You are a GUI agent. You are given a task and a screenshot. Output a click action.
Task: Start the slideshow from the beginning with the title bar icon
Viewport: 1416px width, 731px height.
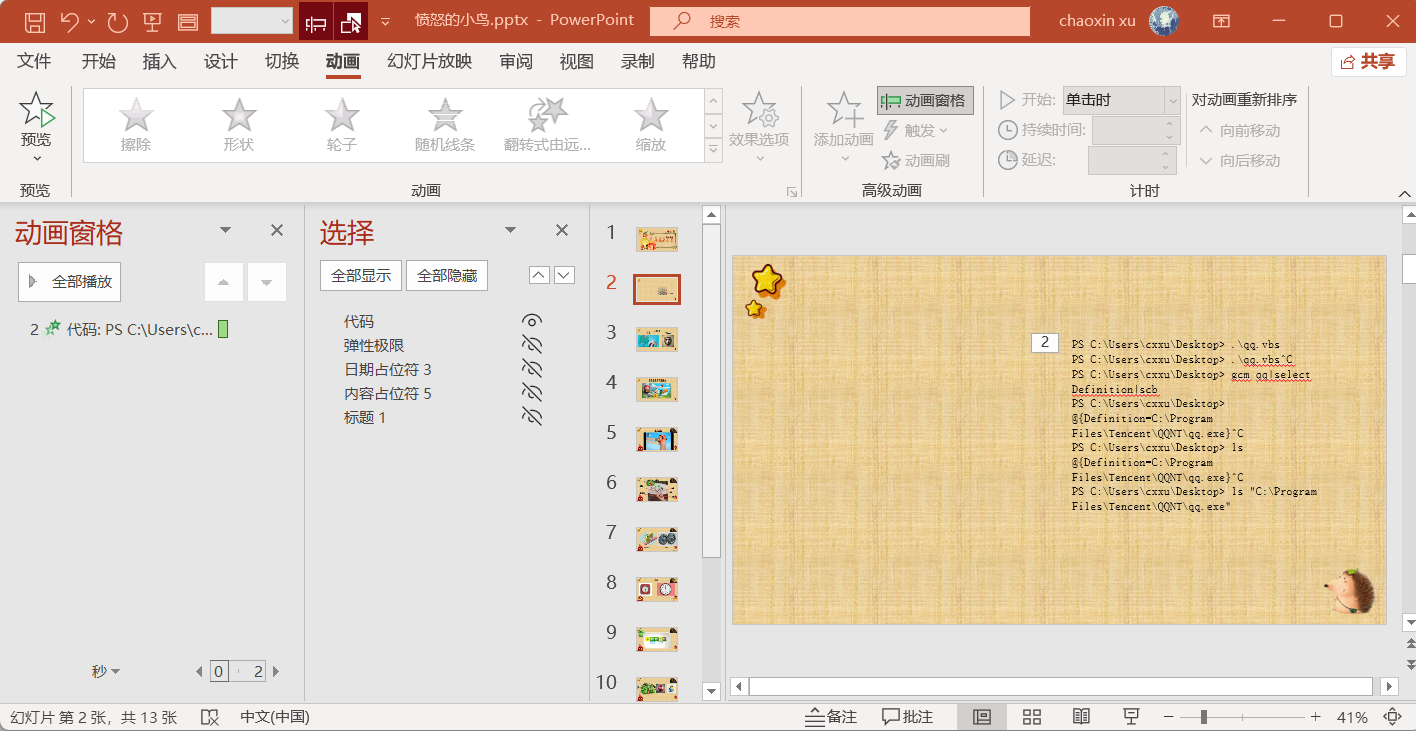pos(152,21)
